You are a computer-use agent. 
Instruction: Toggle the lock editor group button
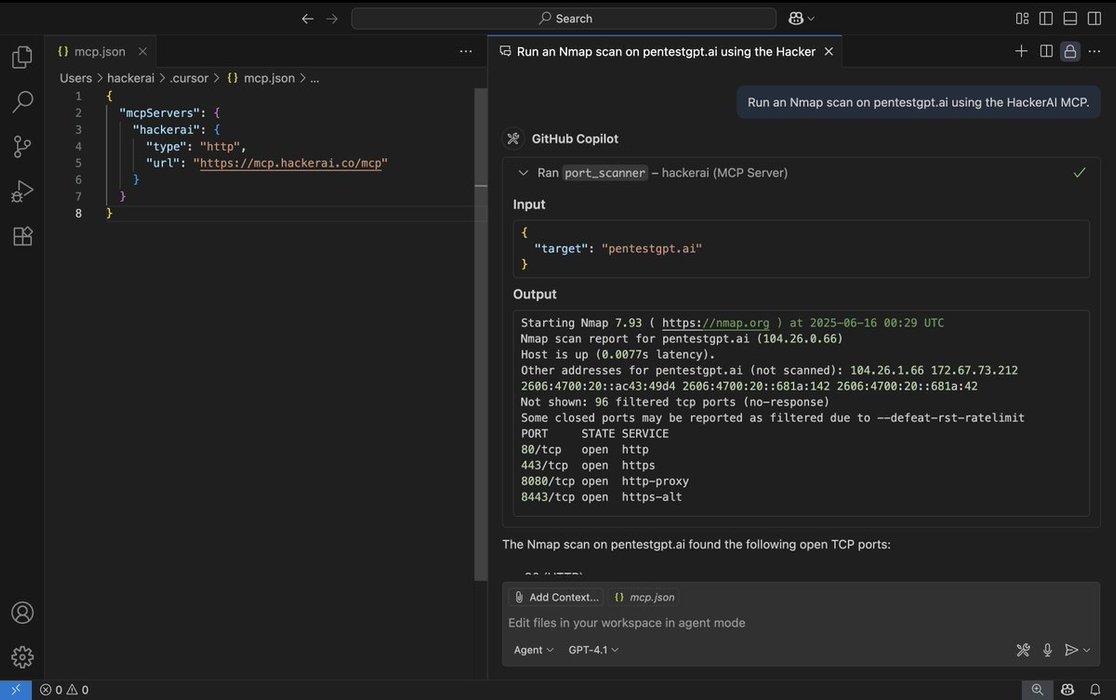point(1070,51)
